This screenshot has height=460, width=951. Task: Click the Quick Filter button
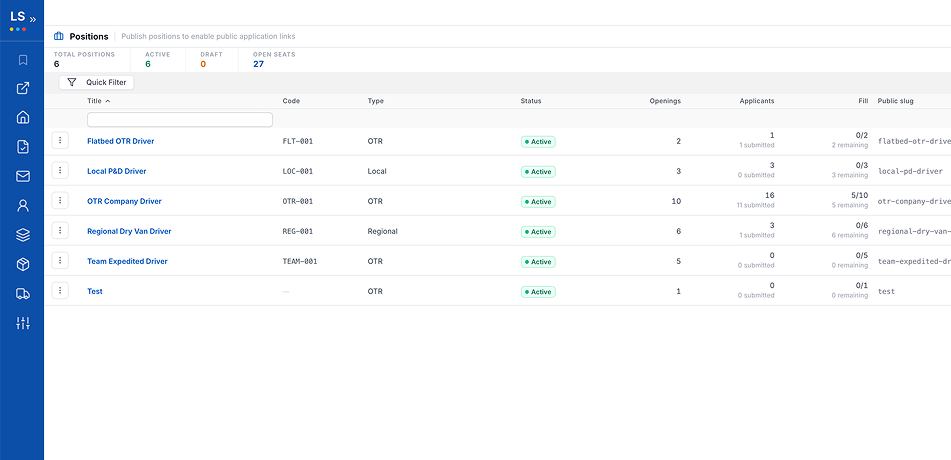tap(96, 83)
